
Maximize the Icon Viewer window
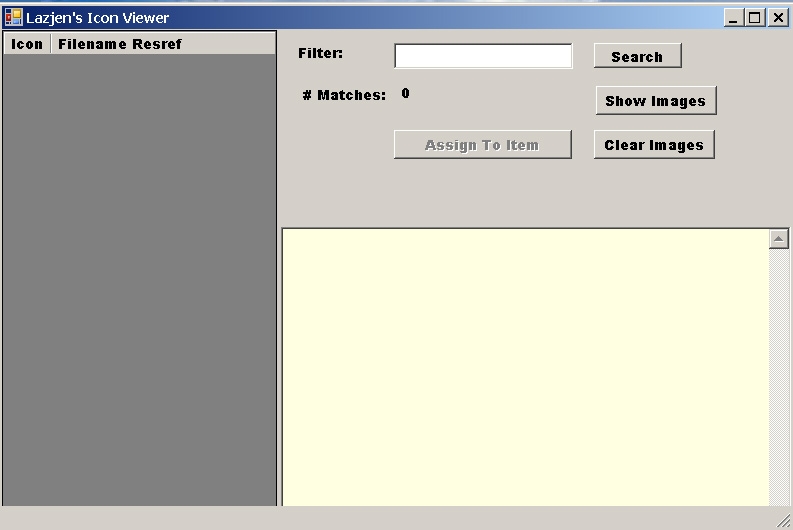[x=755, y=18]
